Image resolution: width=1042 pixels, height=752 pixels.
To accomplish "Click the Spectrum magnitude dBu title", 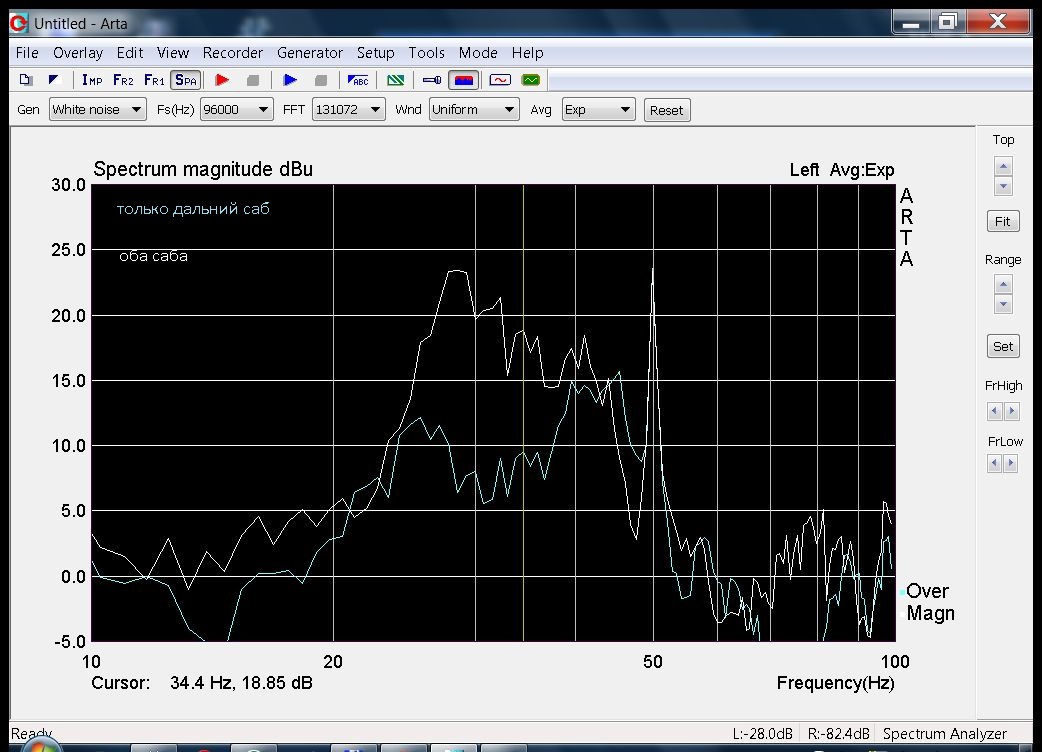I will pos(203,169).
